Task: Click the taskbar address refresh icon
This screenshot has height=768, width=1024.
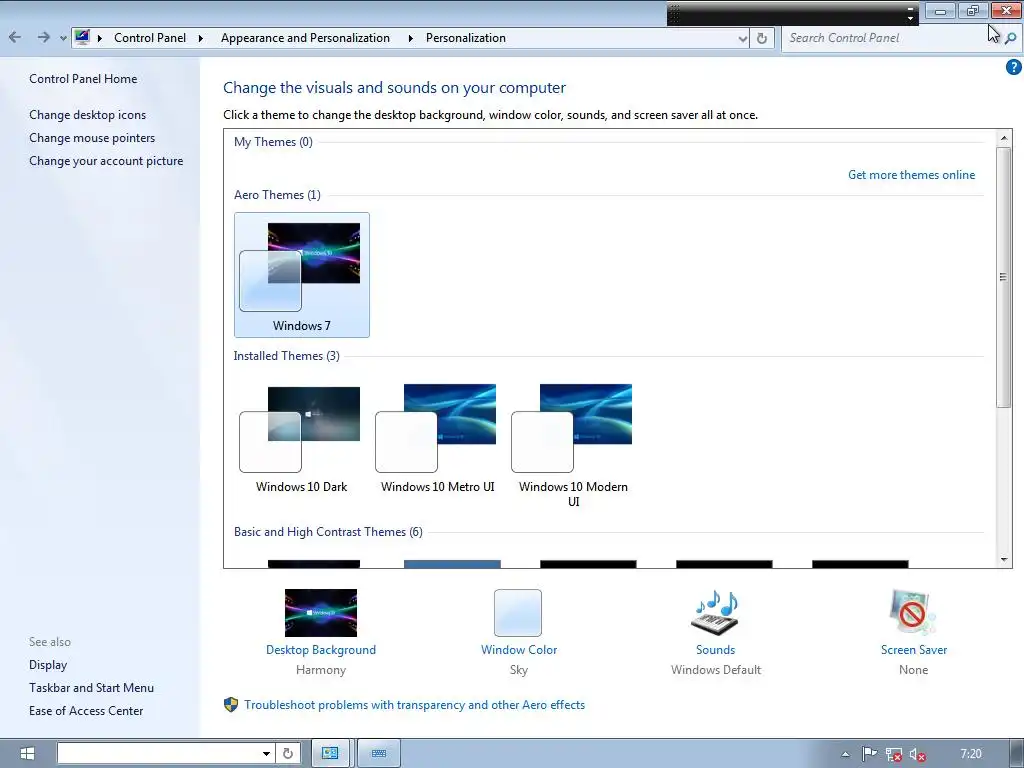Action: (x=288, y=754)
